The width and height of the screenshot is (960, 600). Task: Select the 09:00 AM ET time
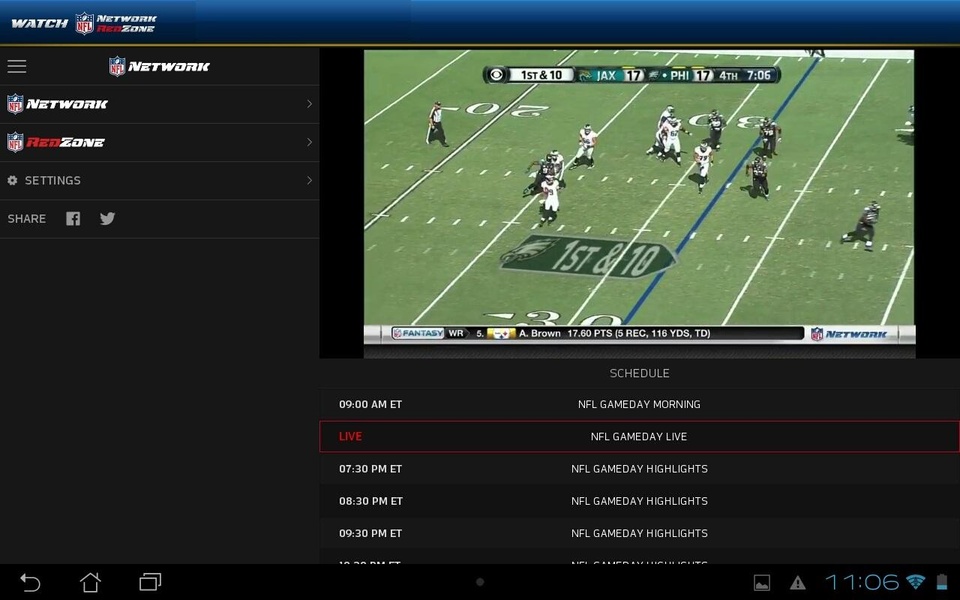pyautogui.click(x=370, y=404)
